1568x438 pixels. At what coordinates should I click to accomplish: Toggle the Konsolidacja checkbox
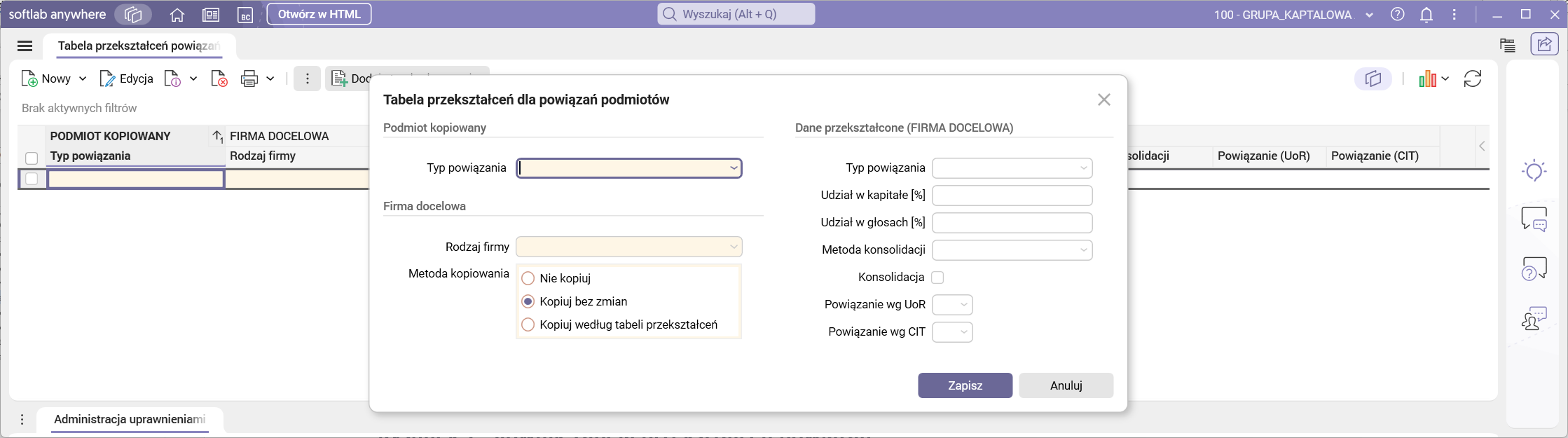[x=937, y=277]
